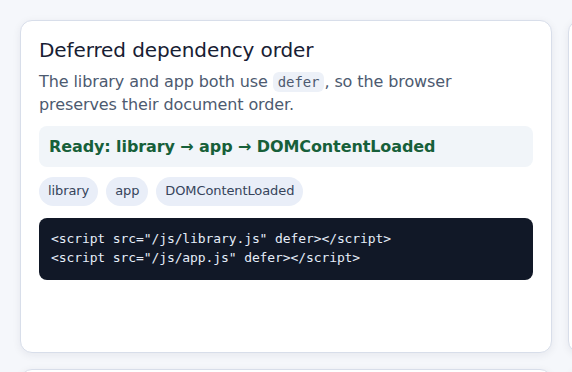572x372 pixels.
Task: Click the 'Ready: library → app → DOMContentLoaded' status
Action: click(286, 147)
